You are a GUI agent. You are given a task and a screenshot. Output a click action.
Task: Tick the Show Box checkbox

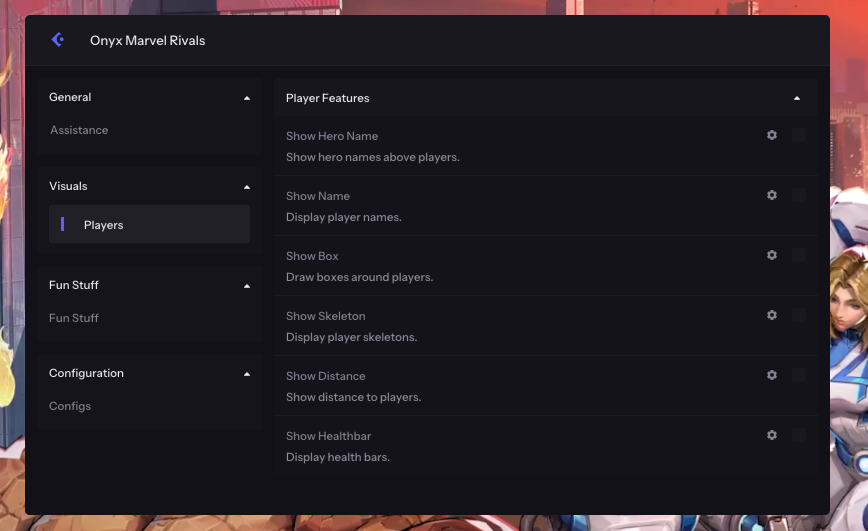pos(798,255)
